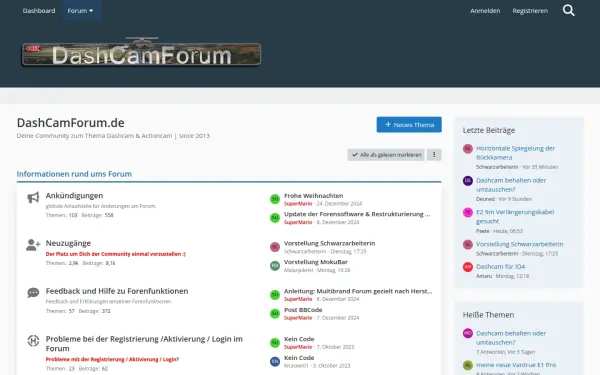Open Feedback und Hilfe zu Forenfunktionen
The width and height of the screenshot is (600, 375).
coord(117,291)
